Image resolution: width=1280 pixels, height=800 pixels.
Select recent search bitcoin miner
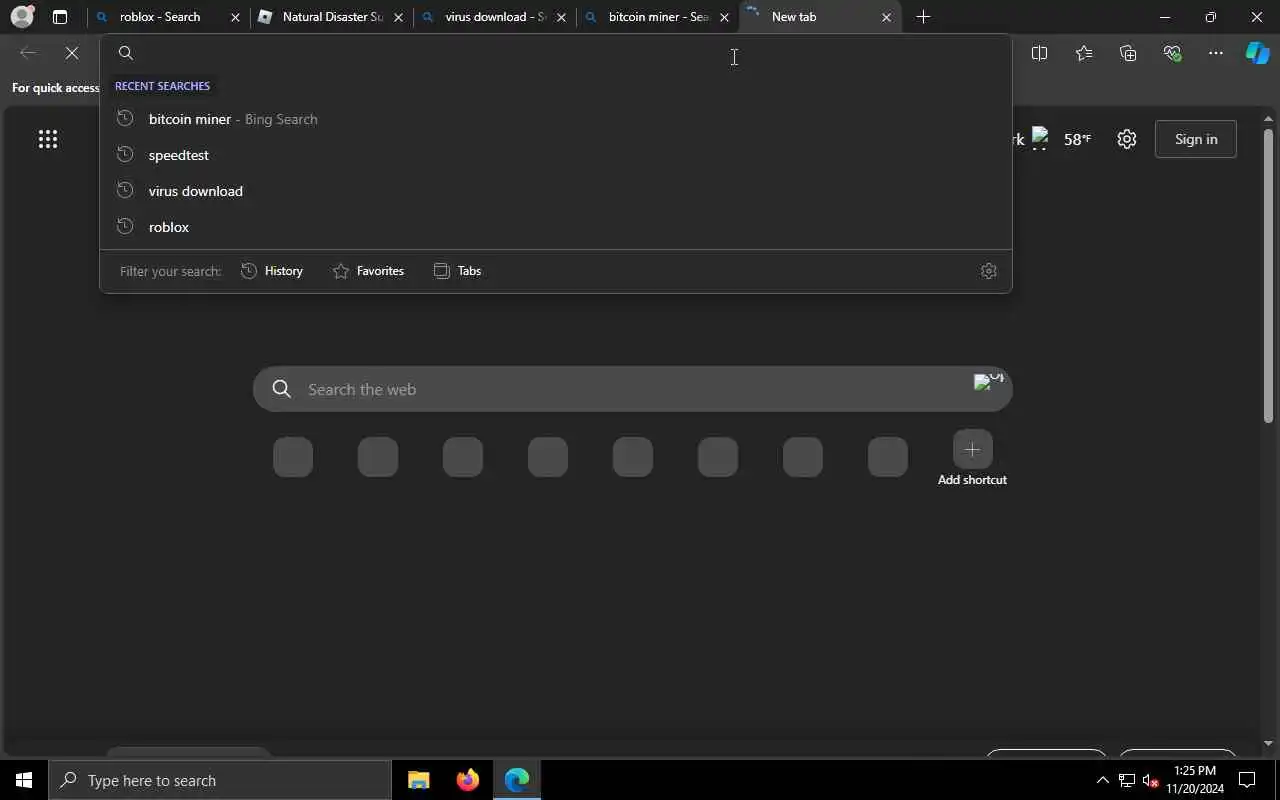point(556,119)
